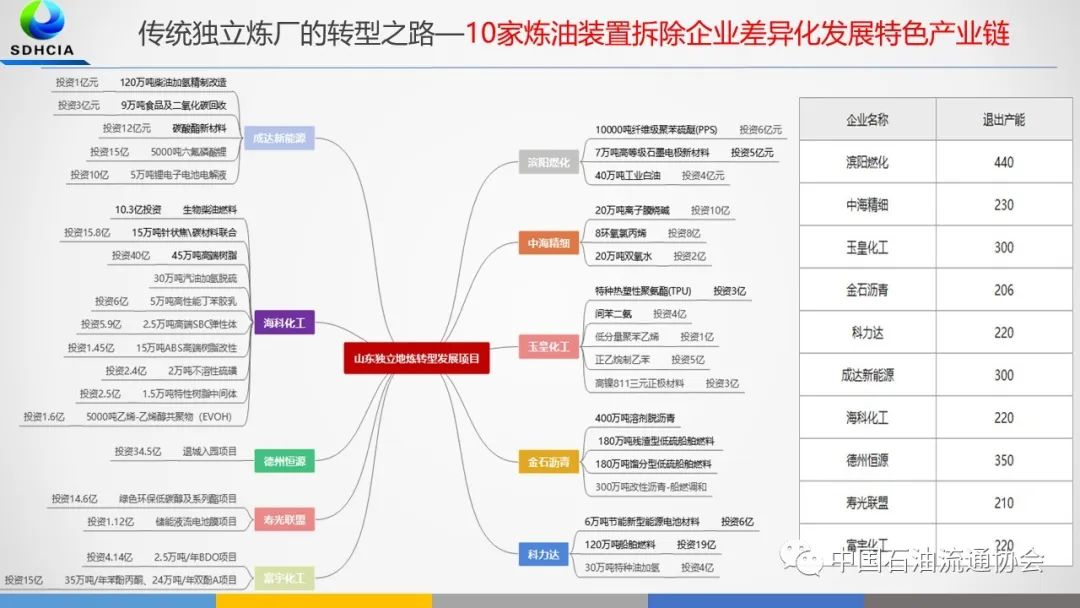This screenshot has width=1080, height=608.
Task: Click the 20万吨离子膜烧碱 leaf
Action: click(x=632, y=210)
